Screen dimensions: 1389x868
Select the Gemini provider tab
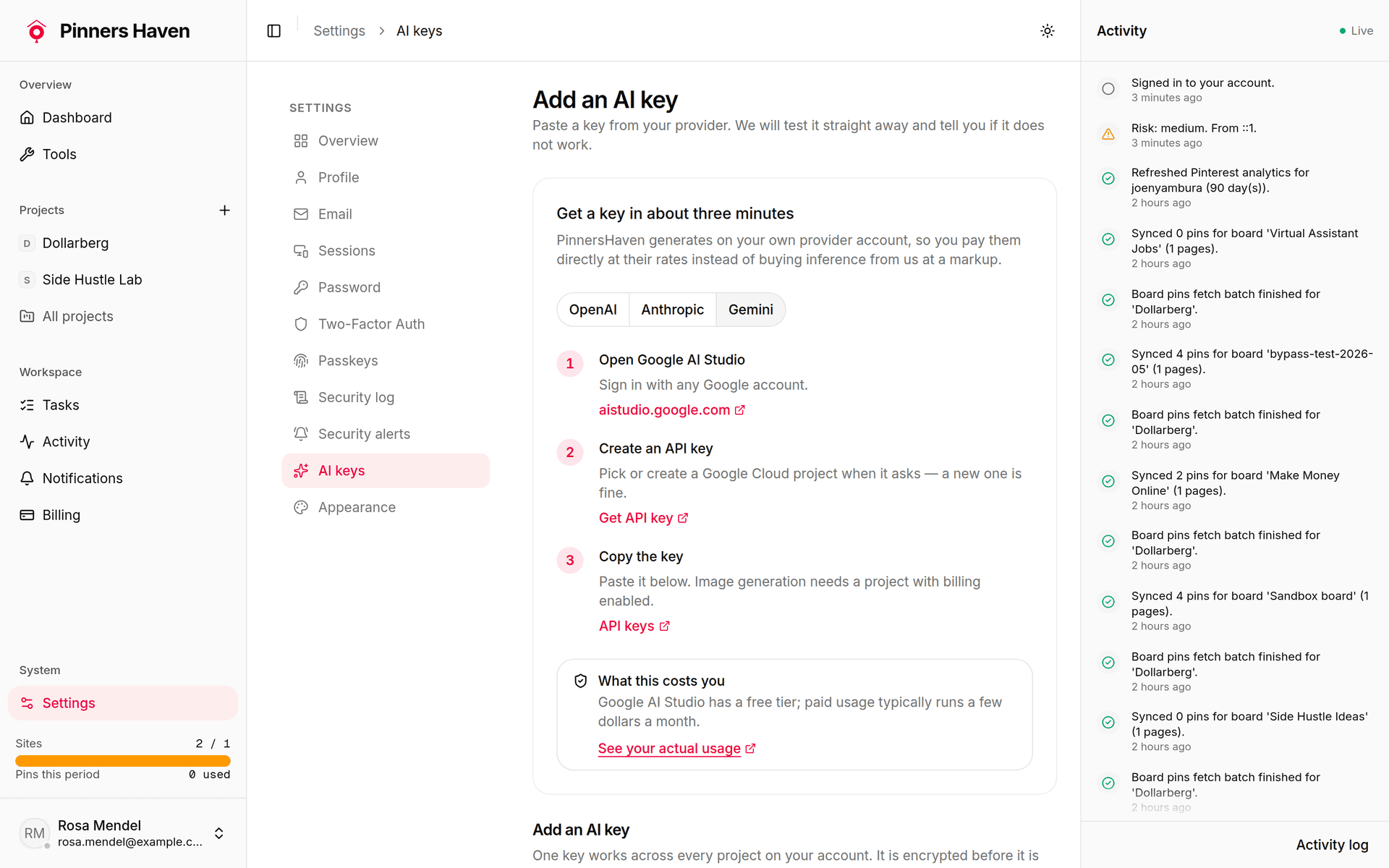point(751,310)
